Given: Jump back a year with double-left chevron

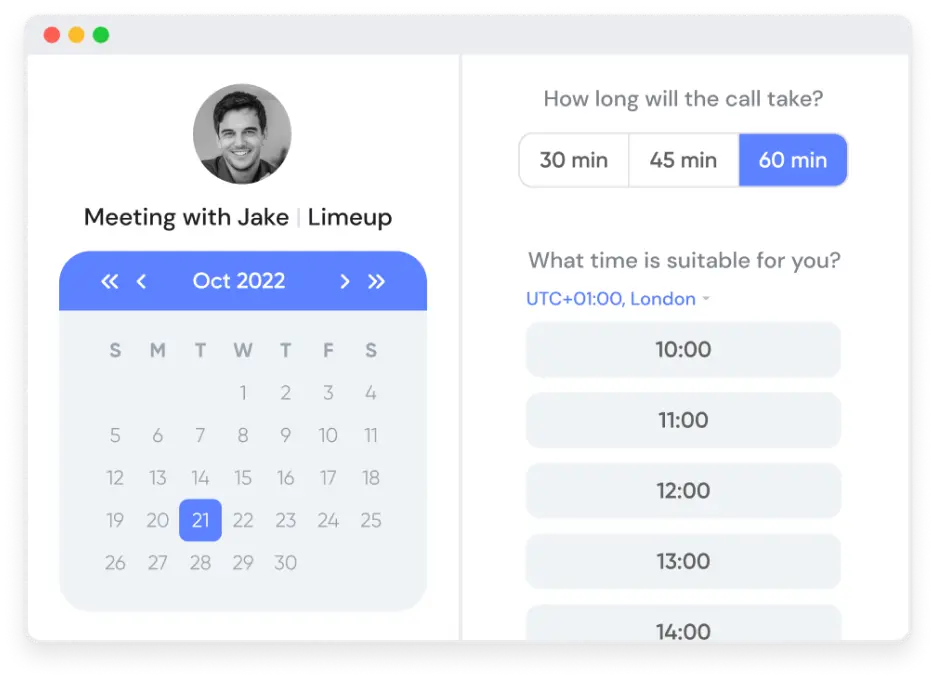Looking at the screenshot, I should pos(109,281).
